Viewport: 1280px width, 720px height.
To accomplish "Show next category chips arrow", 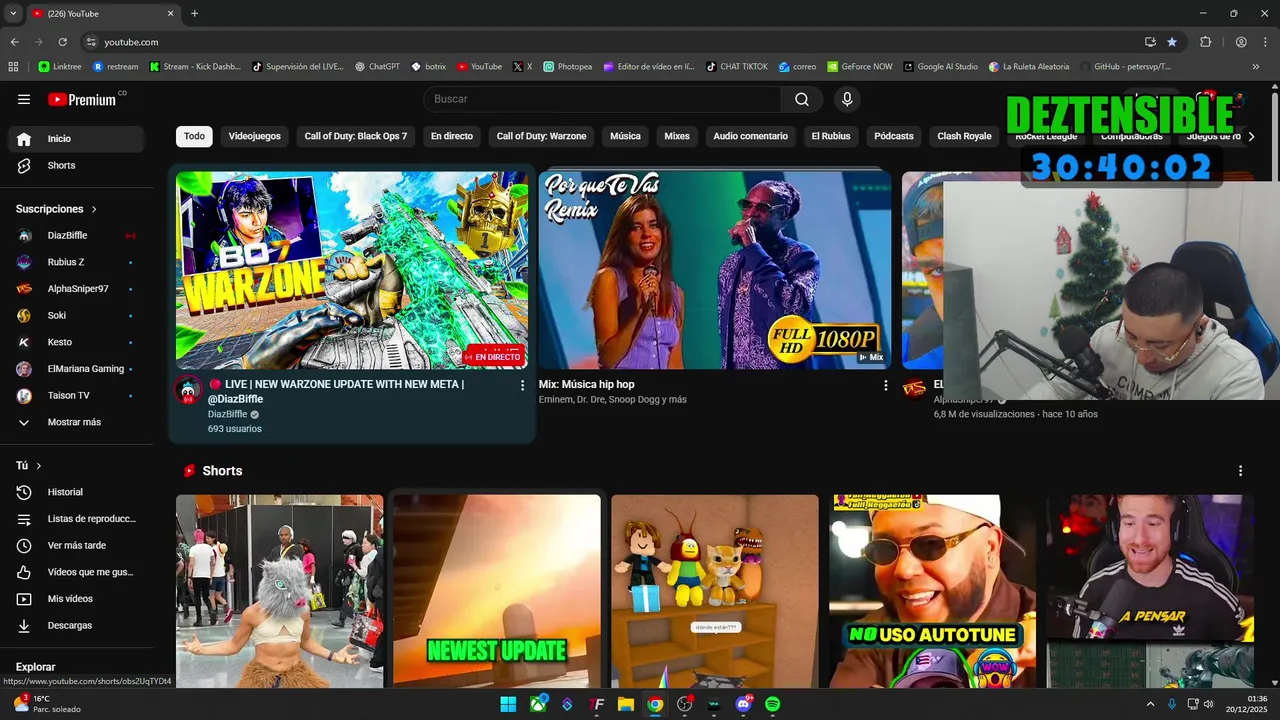I will pos(1250,137).
